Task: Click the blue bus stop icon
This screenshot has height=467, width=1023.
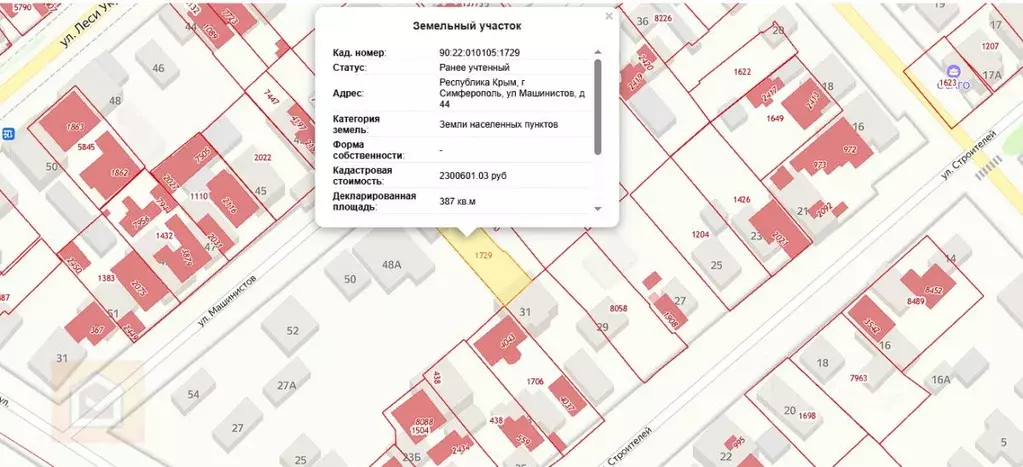Action: [x=8, y=134]
